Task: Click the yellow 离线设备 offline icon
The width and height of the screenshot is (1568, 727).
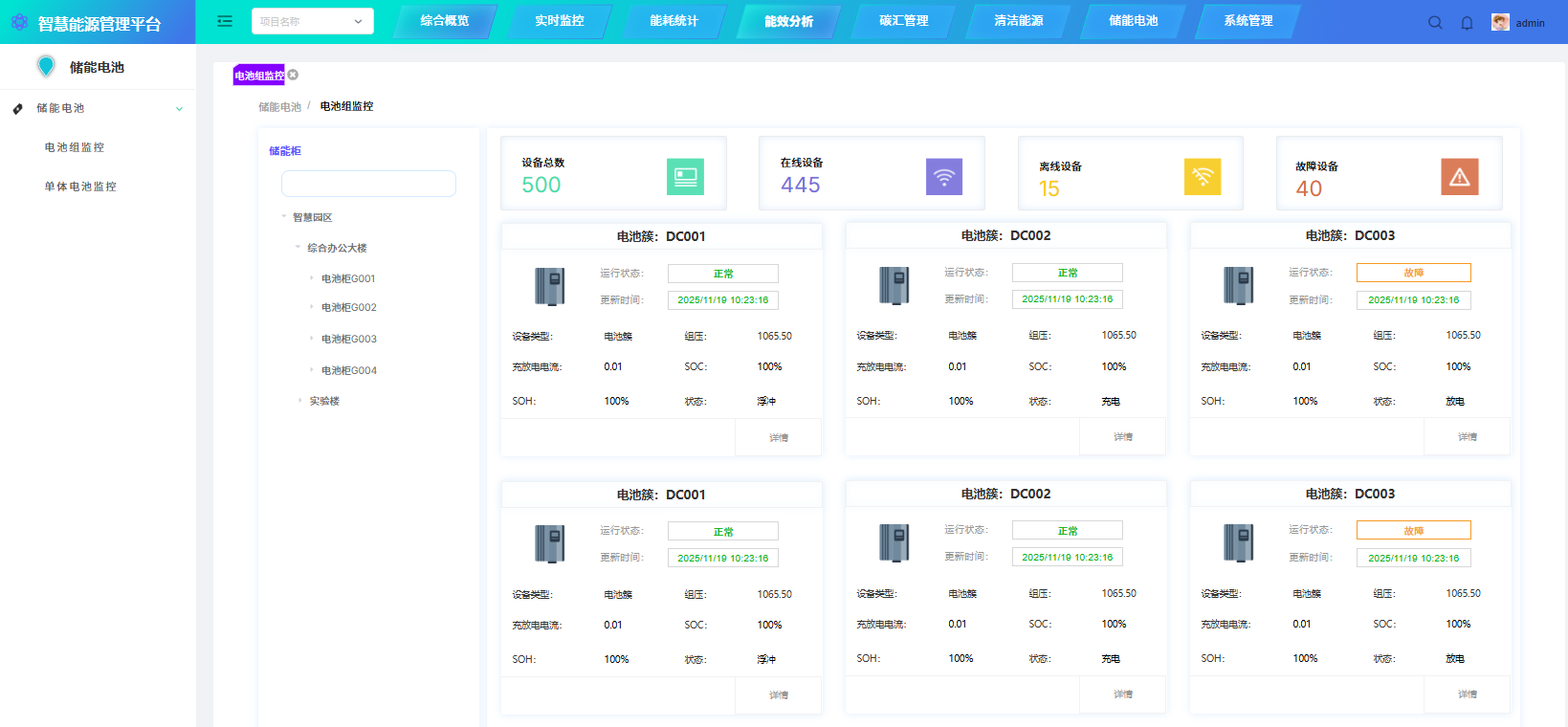Action: click(x=1203, y=177)
